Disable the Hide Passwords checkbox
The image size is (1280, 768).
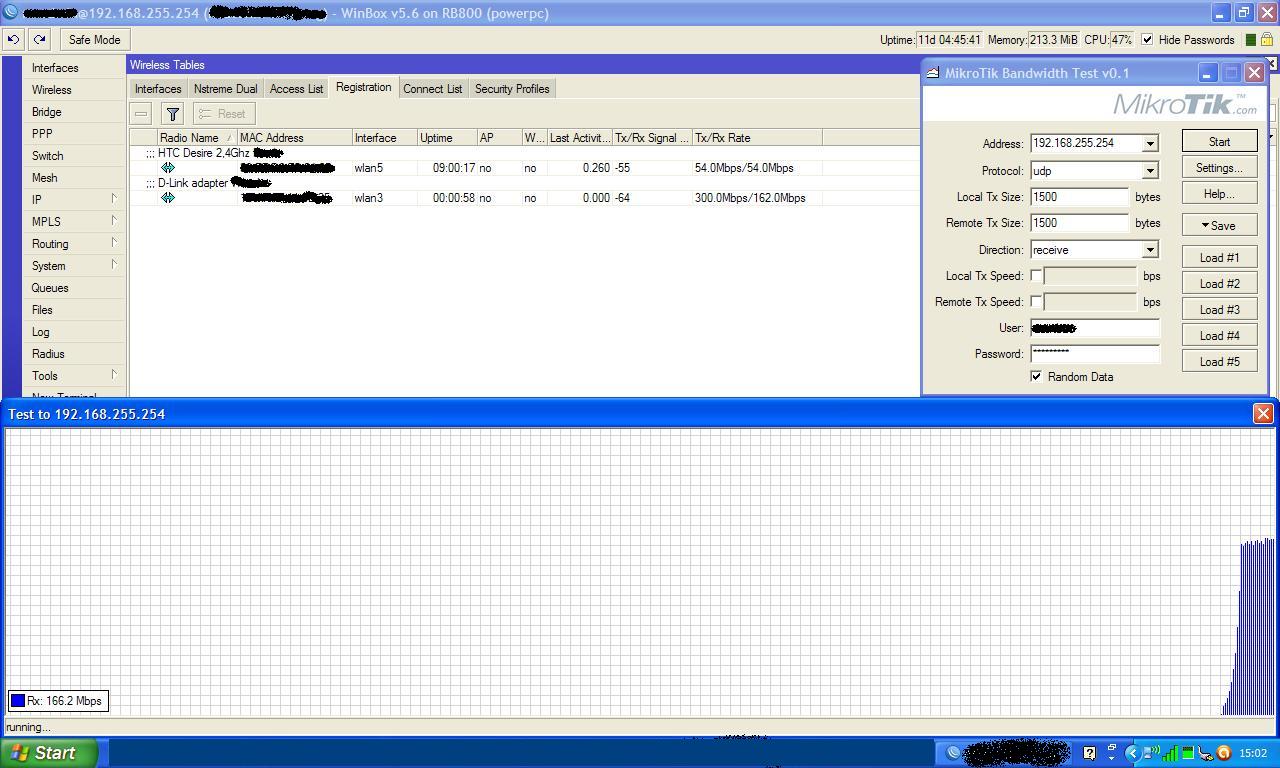coord(1145,40)
